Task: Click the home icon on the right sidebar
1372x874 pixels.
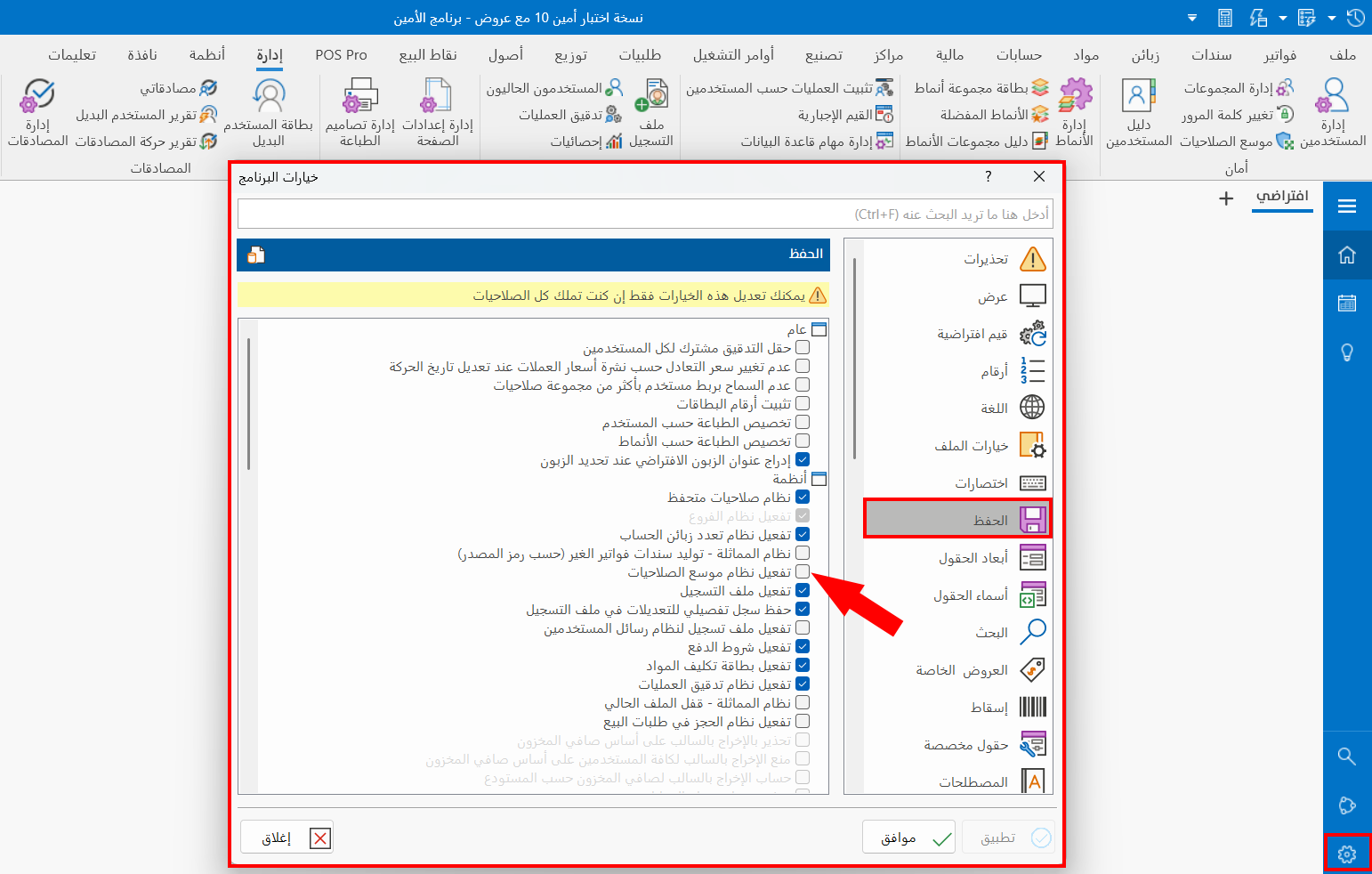Action: 1347,255
